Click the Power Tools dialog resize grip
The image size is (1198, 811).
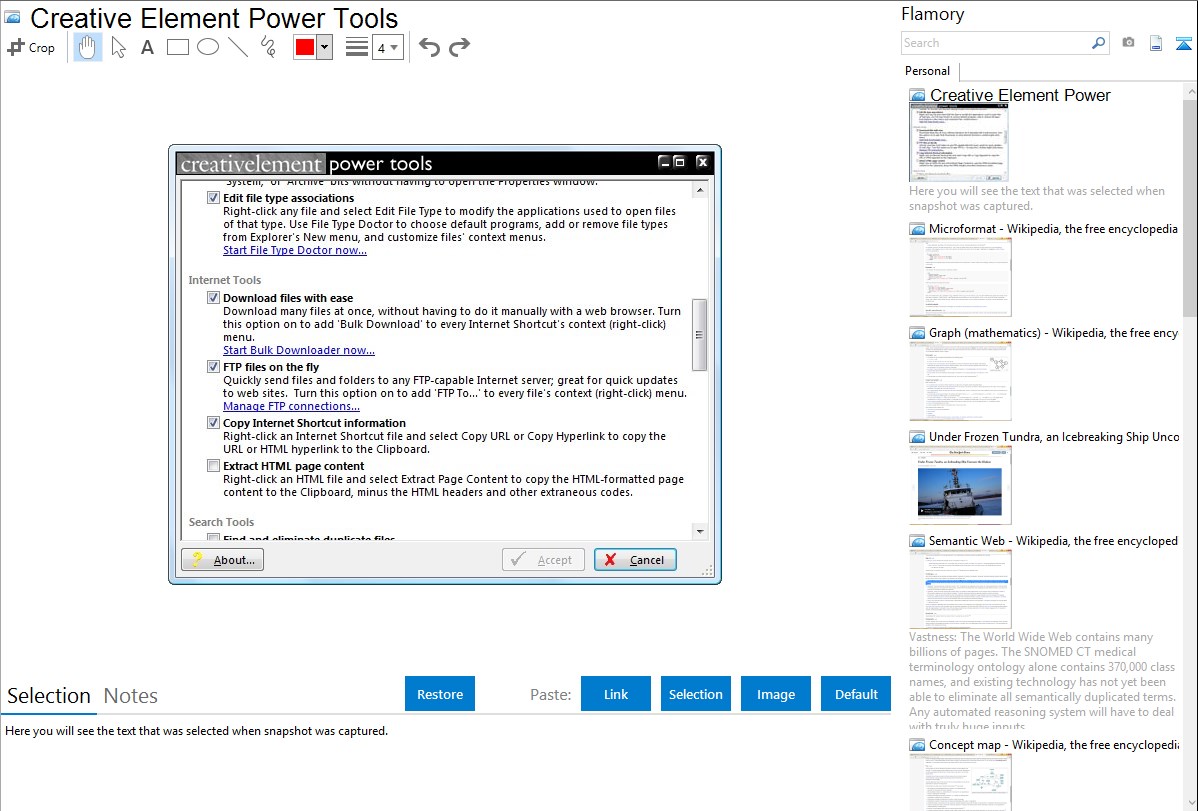click(707, 570)
